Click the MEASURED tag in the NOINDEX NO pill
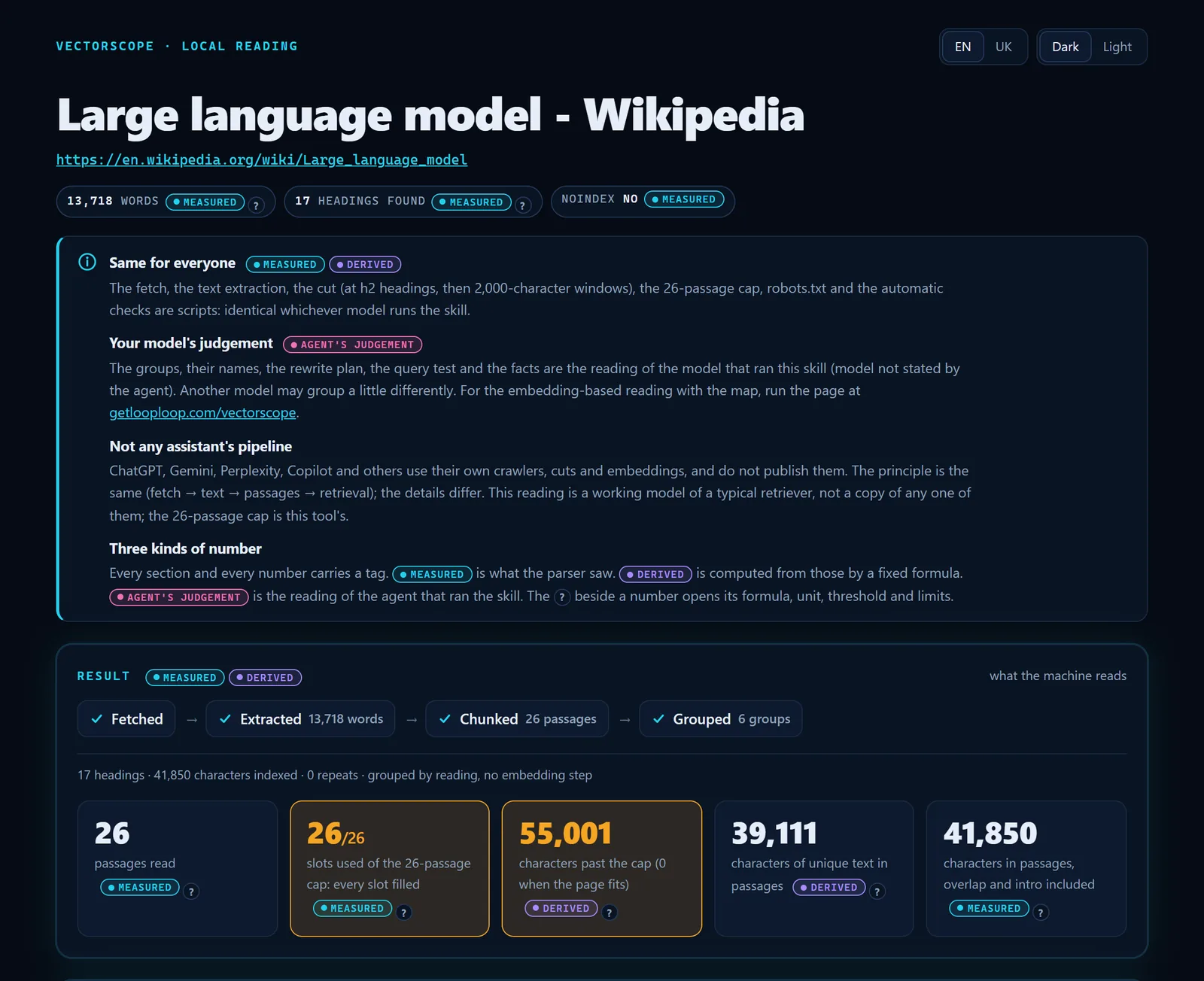Image resolution: width=1204 pixels, height=981 pixels. (x=684, y=199)
